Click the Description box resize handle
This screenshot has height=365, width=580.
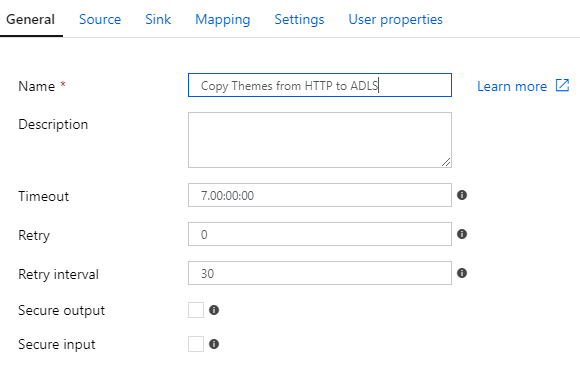(446, 162)
